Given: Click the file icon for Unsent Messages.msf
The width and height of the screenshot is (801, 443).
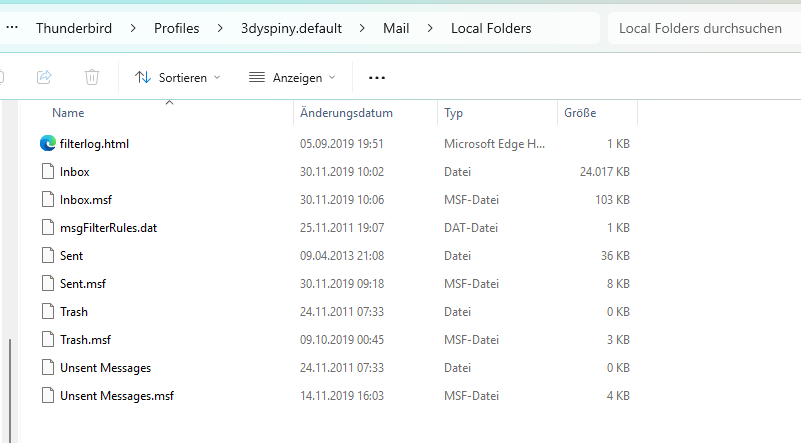Looking at the screenshot, I should point(48,395).
